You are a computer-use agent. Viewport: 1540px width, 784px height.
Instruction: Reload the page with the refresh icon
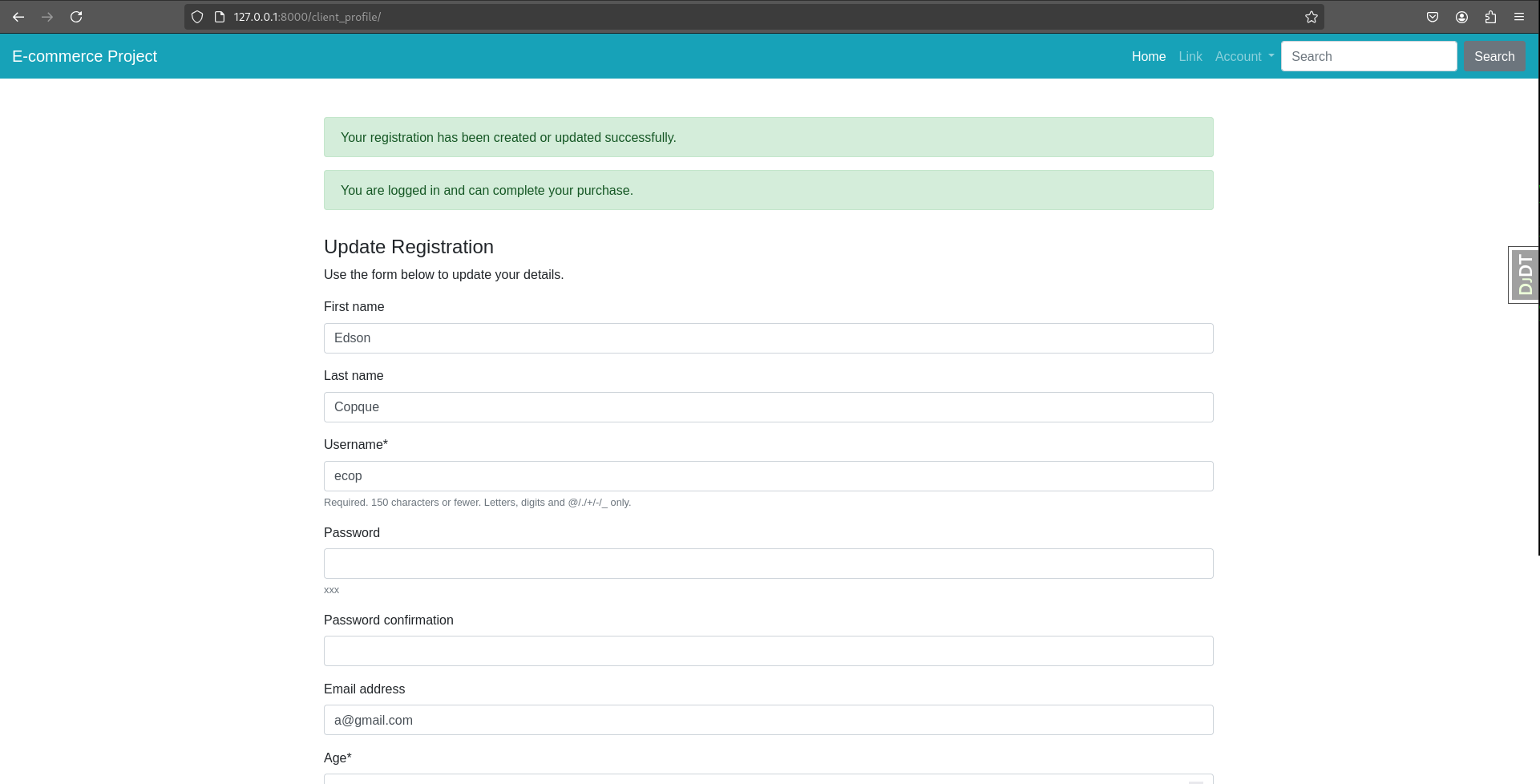click(76, 17)
